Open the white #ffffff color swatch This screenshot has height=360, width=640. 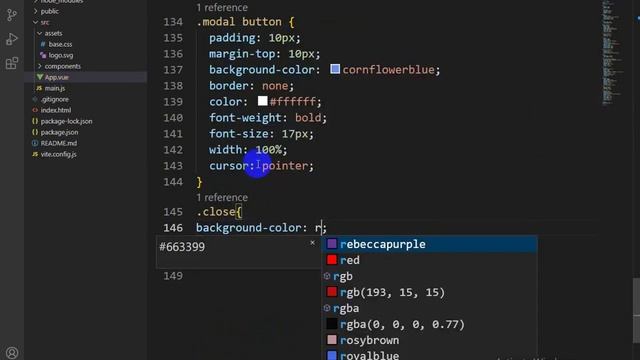(262, 101)
